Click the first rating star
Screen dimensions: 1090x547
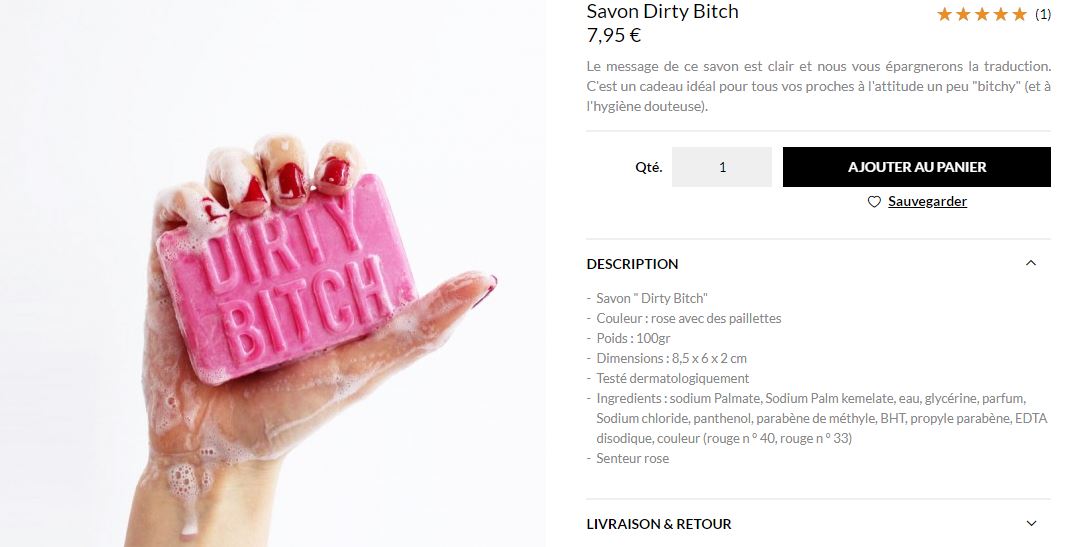tap(944, 14)
